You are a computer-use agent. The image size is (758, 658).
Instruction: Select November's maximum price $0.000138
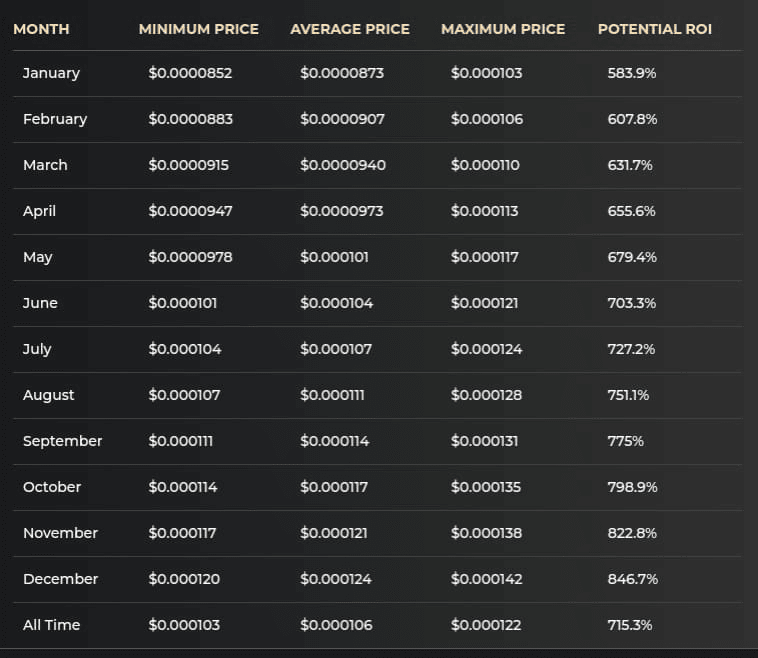tap(486, 533)
